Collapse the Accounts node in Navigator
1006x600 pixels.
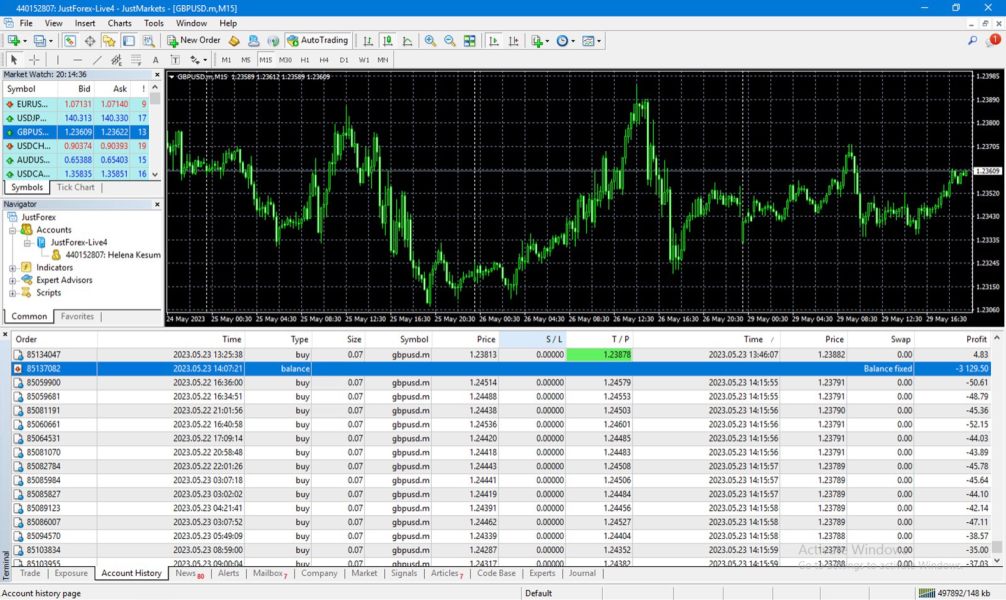13,230
